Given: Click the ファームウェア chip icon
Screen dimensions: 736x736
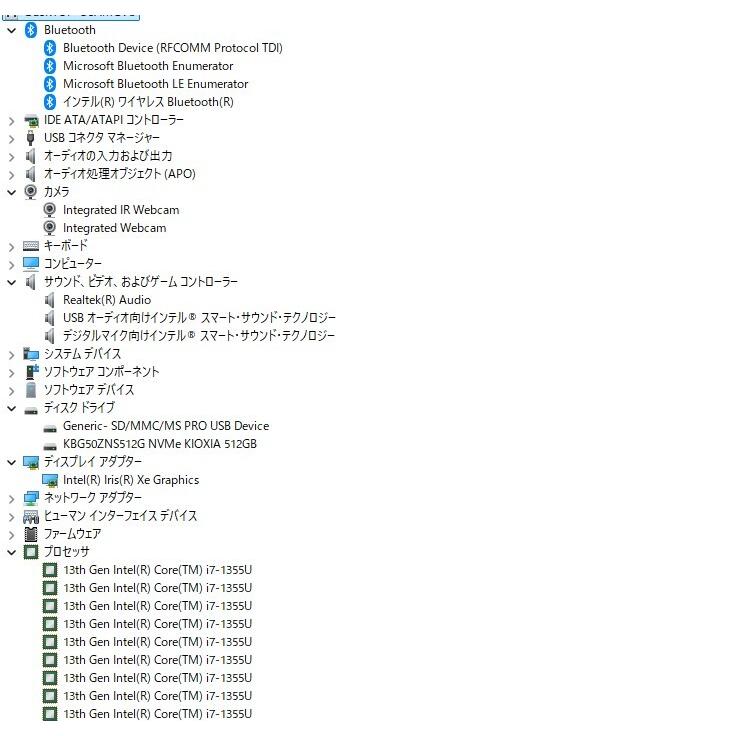Looking at the screenshot, I should point(31,534).
